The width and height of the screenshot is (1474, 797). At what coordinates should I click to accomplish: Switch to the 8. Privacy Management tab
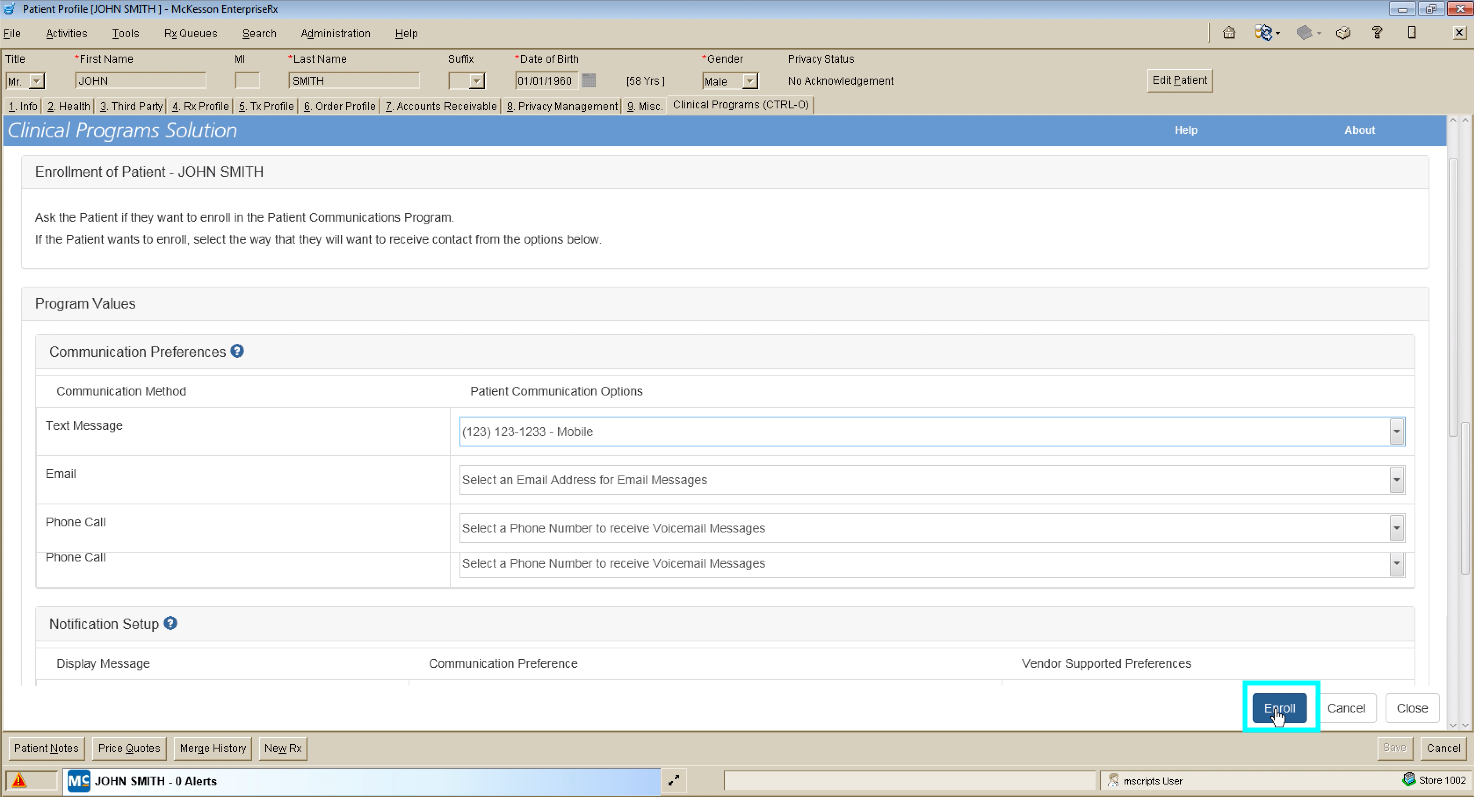click(x=561, y=106)
